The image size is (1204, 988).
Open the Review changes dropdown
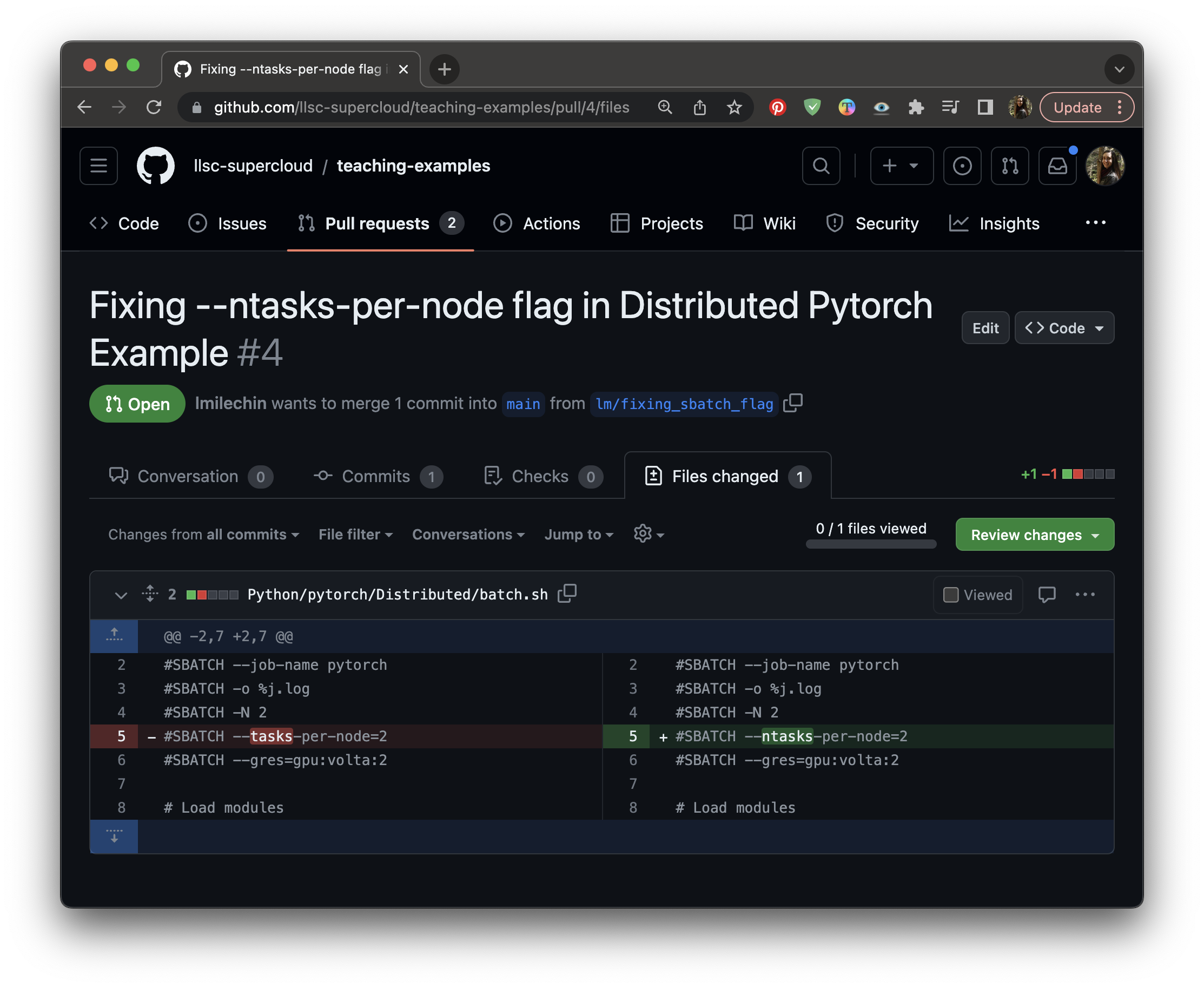pyautogui.click(x=1035, y=535)
